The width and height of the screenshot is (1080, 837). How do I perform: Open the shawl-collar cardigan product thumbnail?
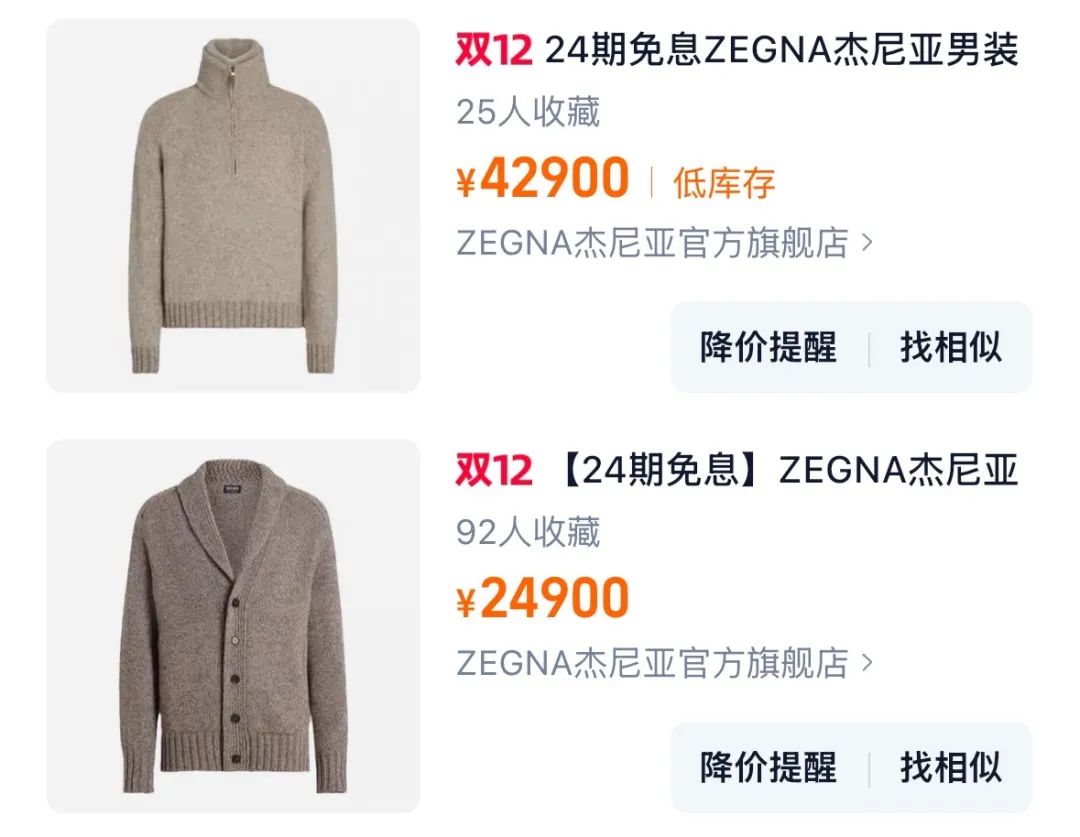point(233,626)
